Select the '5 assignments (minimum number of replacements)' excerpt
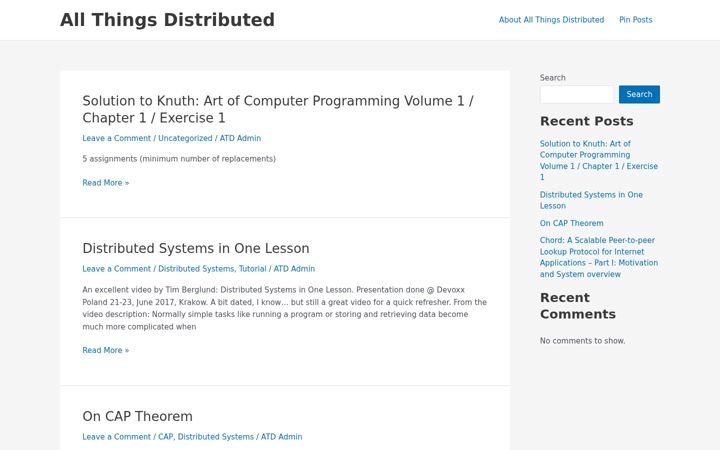 (x=179, y=159)
